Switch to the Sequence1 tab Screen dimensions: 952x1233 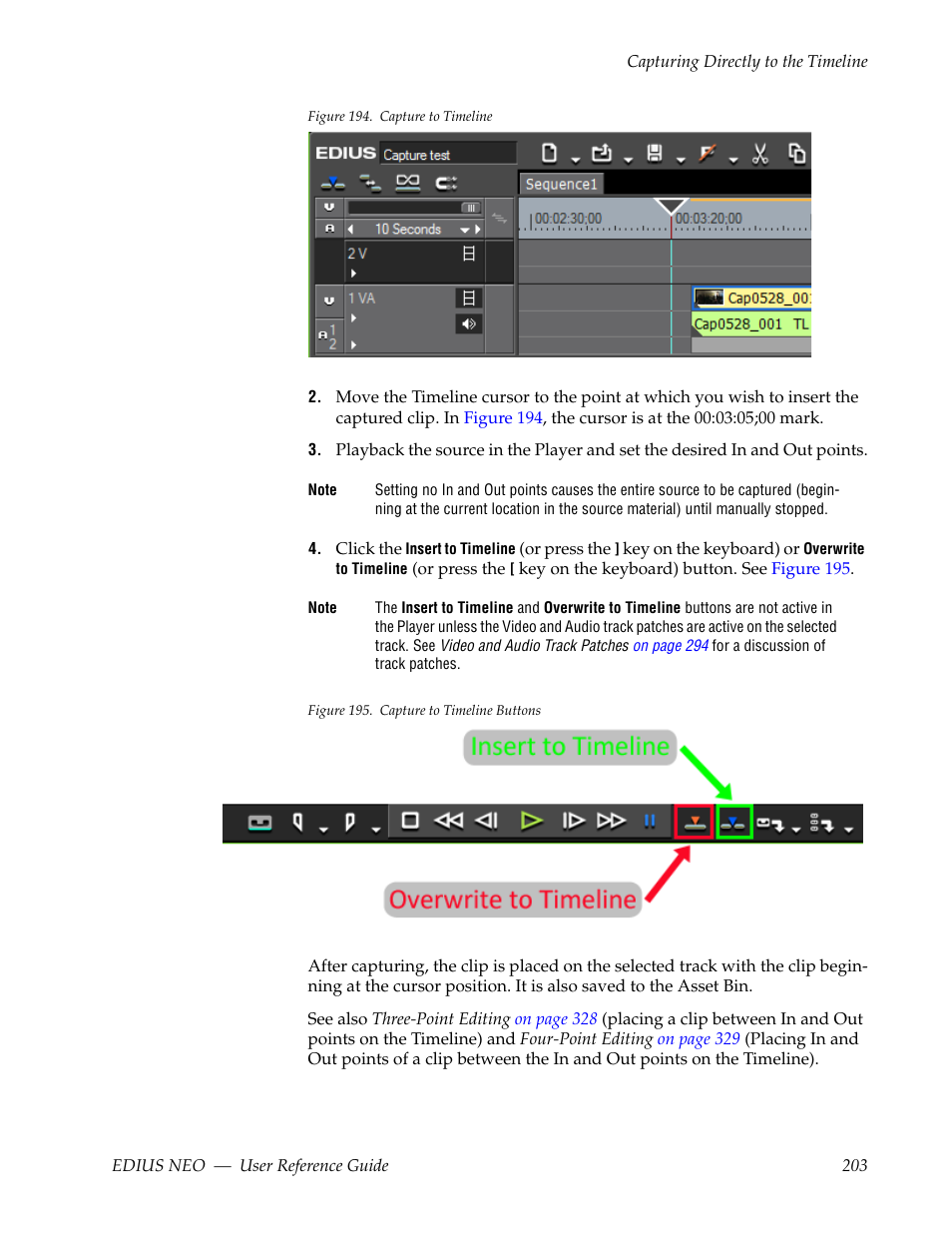point(561,184)
